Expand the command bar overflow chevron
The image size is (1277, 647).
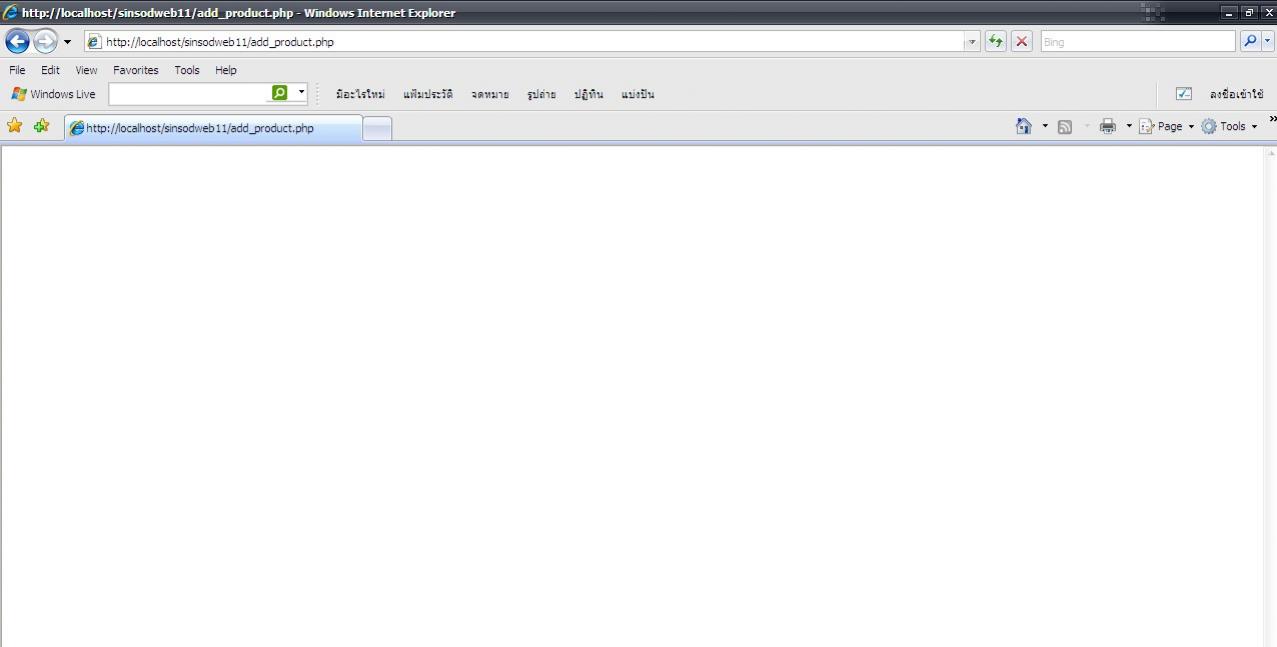pyautogui.click(x=1272, y=120)
